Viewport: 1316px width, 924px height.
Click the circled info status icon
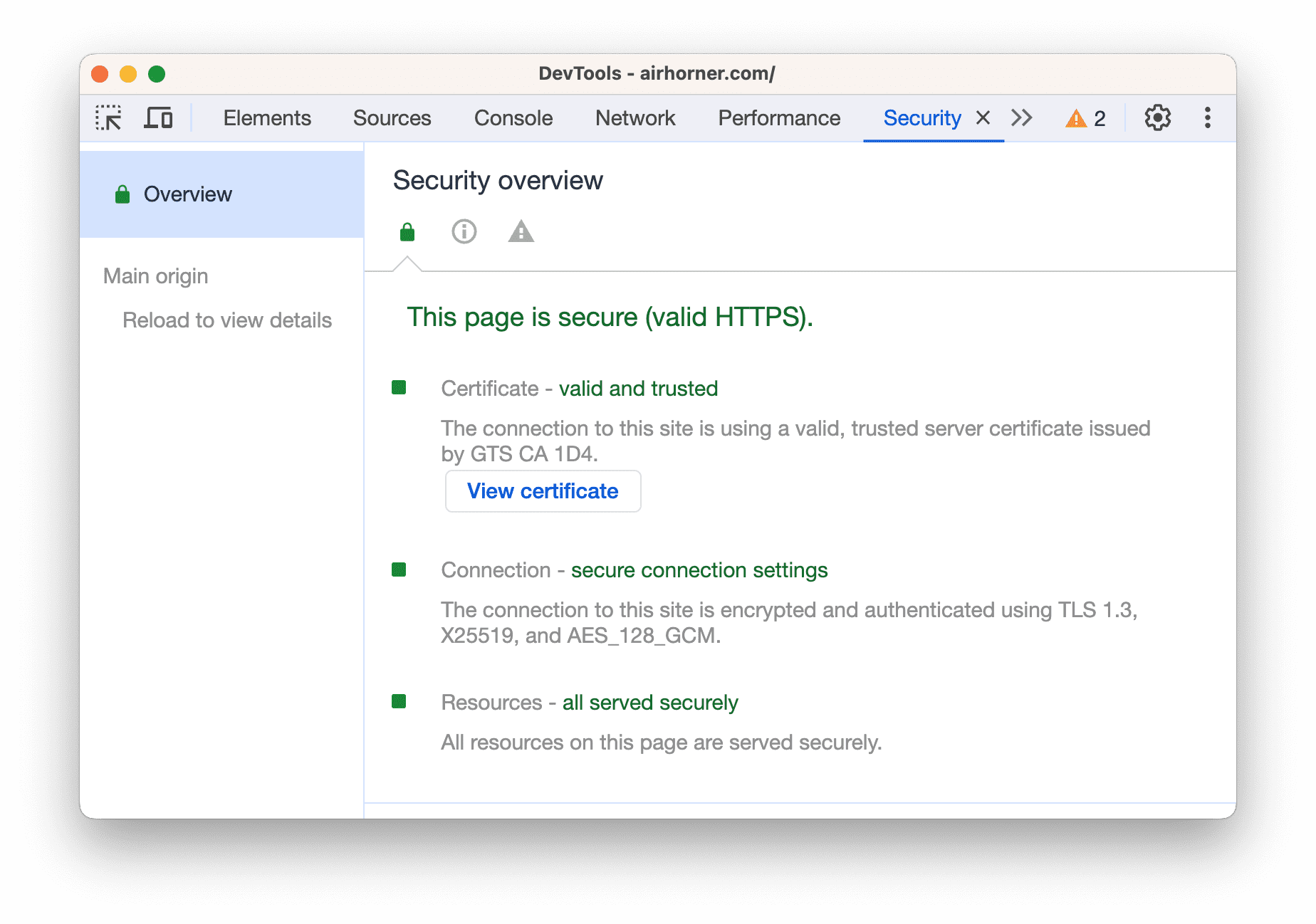tap(464, 232)
